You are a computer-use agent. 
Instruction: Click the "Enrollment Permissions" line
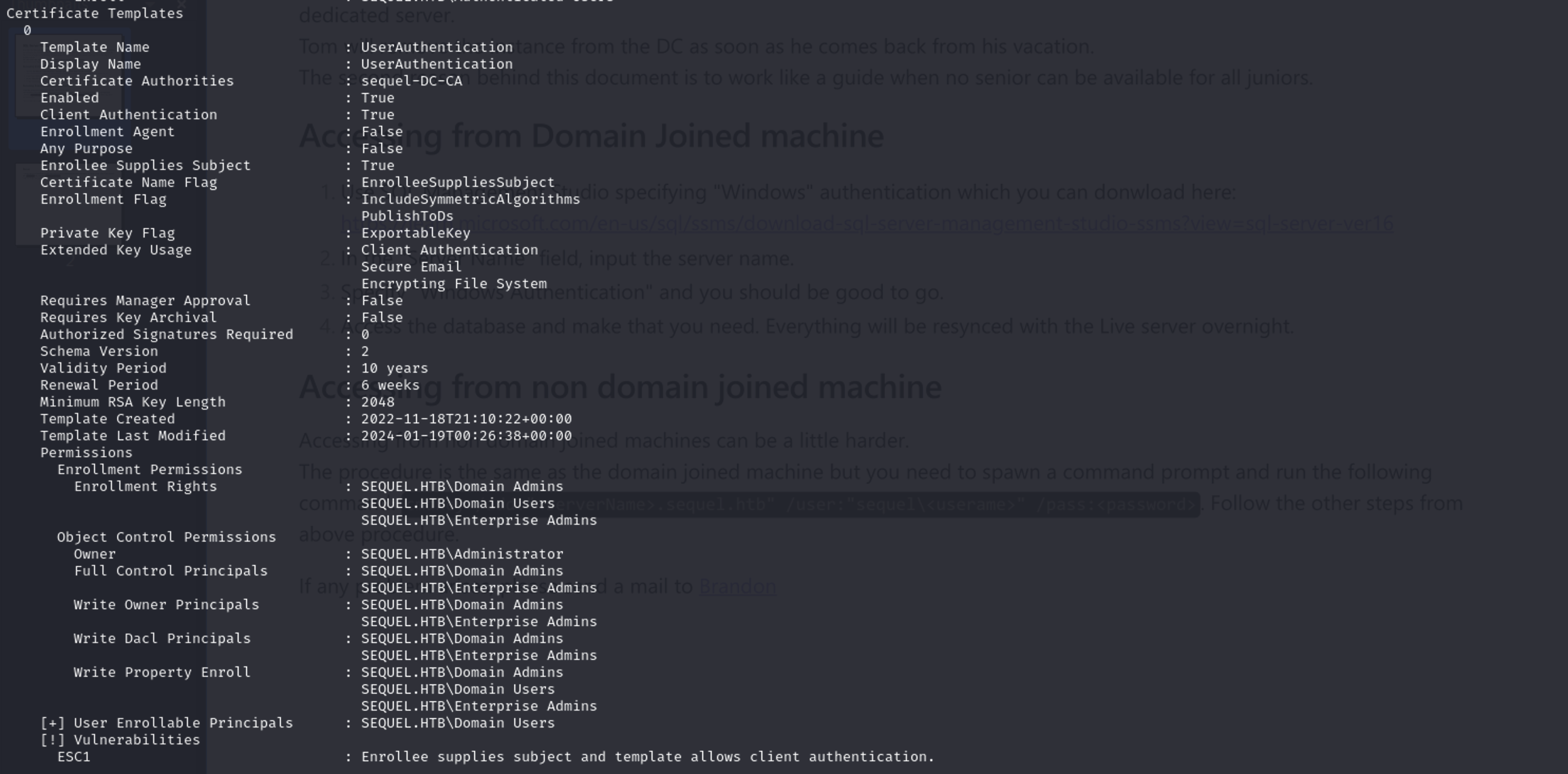click(x=150, y=469)
